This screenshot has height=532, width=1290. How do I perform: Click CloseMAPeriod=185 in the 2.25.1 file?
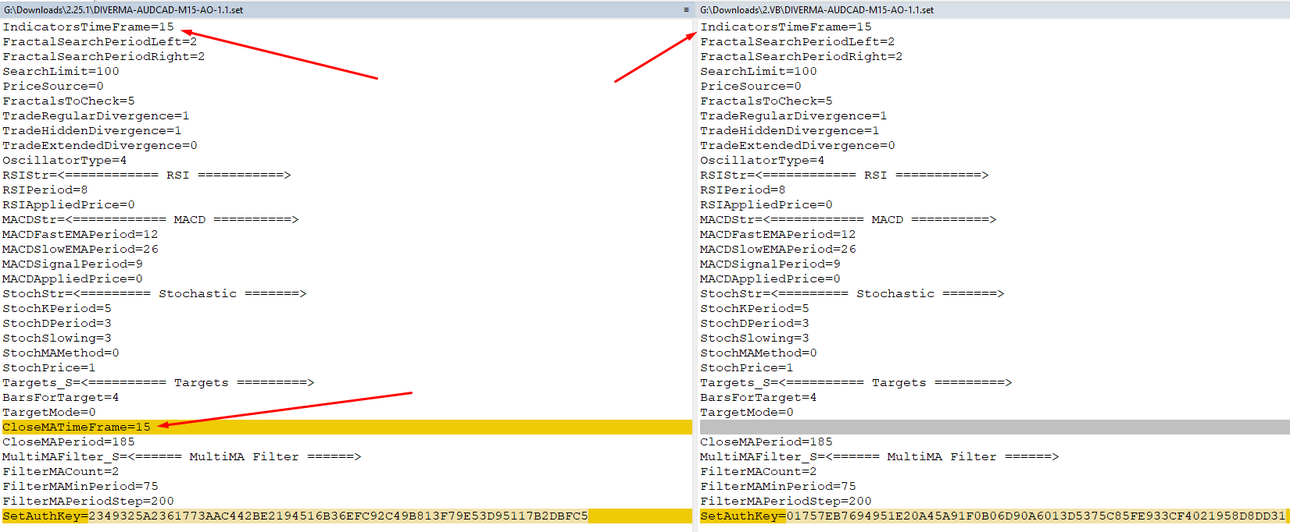click(x=68, y=442)
